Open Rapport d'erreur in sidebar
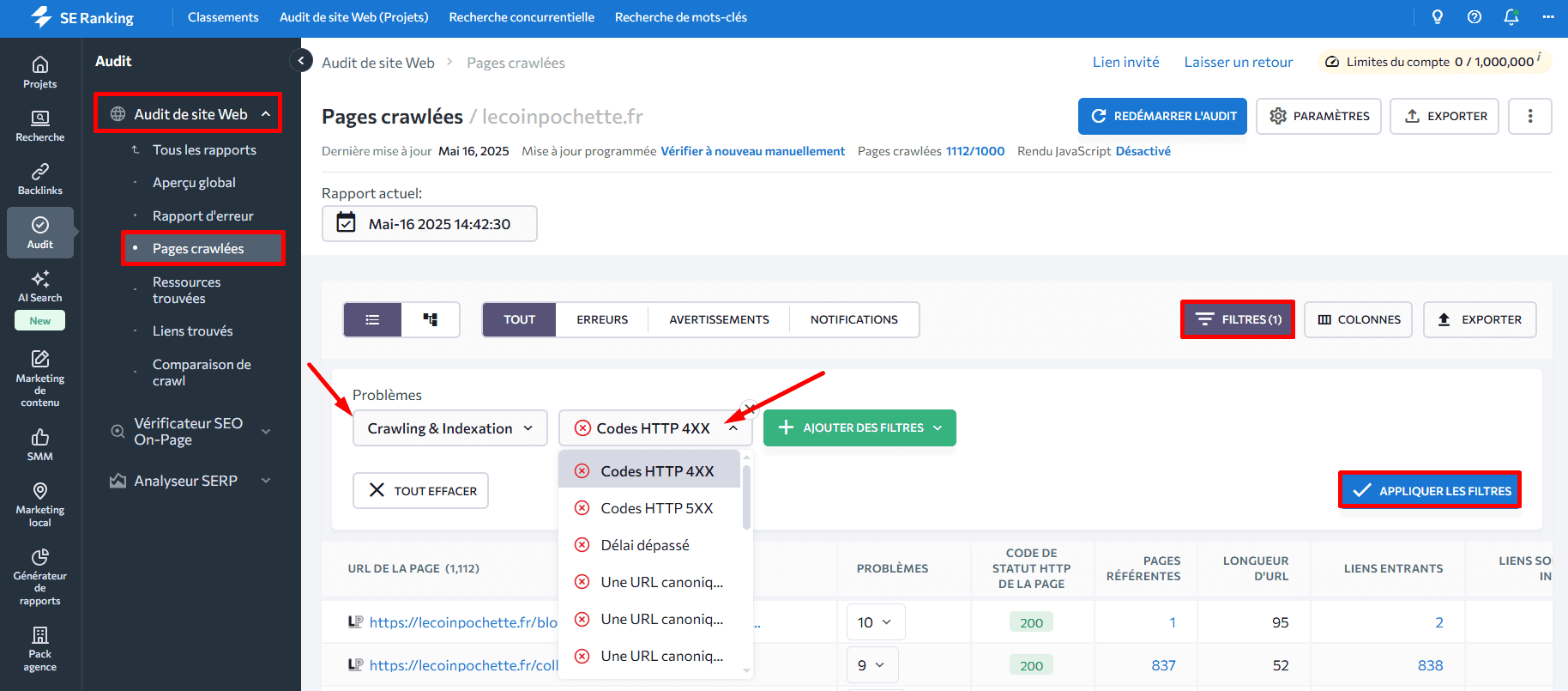1568x691 pixels. (203, 215)
